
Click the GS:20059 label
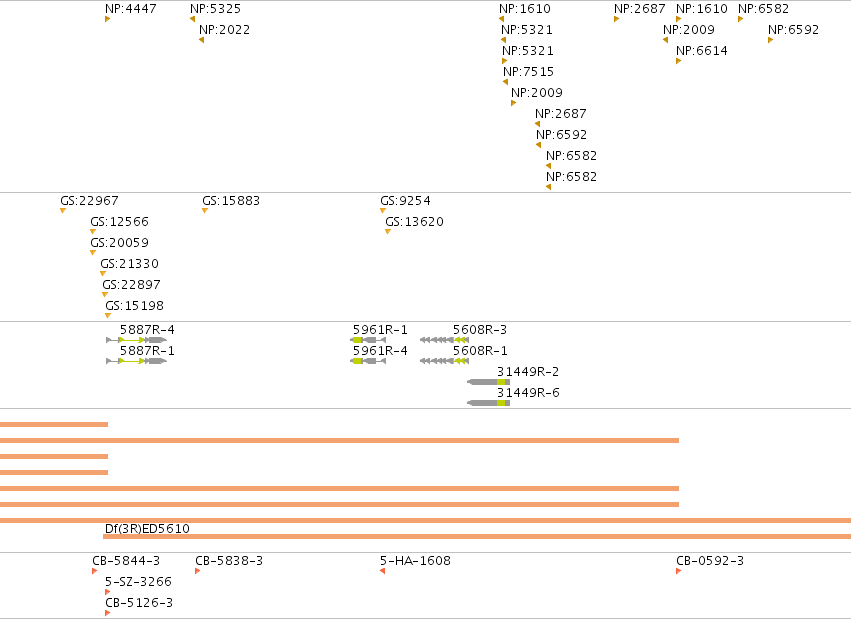tap(119, 243)
